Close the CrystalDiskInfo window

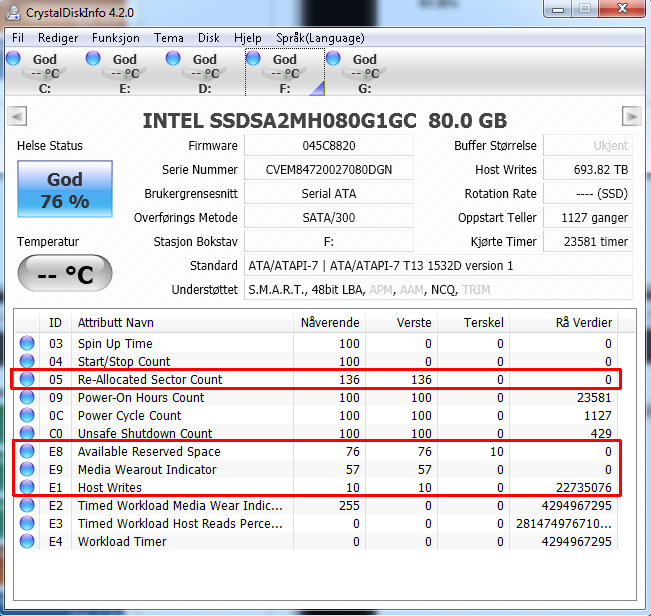click(622, 8)
